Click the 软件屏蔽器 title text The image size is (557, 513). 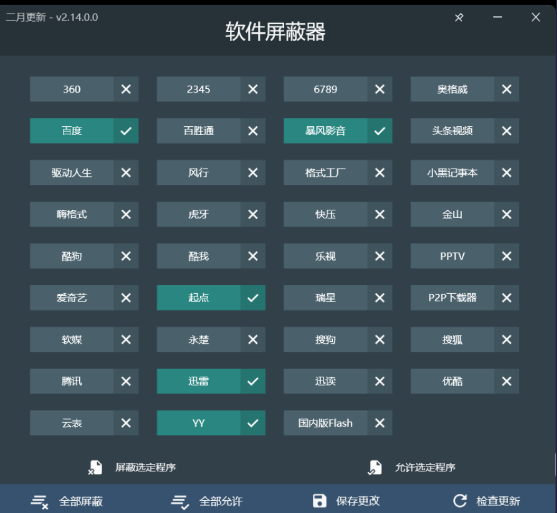275,32
